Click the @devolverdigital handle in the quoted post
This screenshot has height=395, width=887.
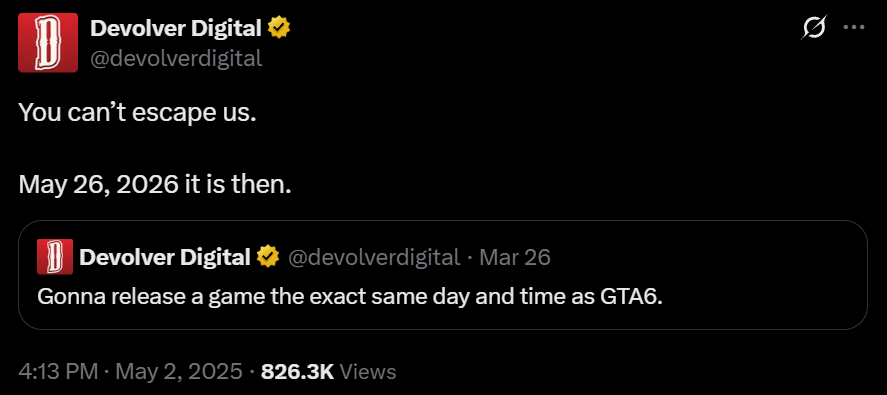tap(374, 257)
